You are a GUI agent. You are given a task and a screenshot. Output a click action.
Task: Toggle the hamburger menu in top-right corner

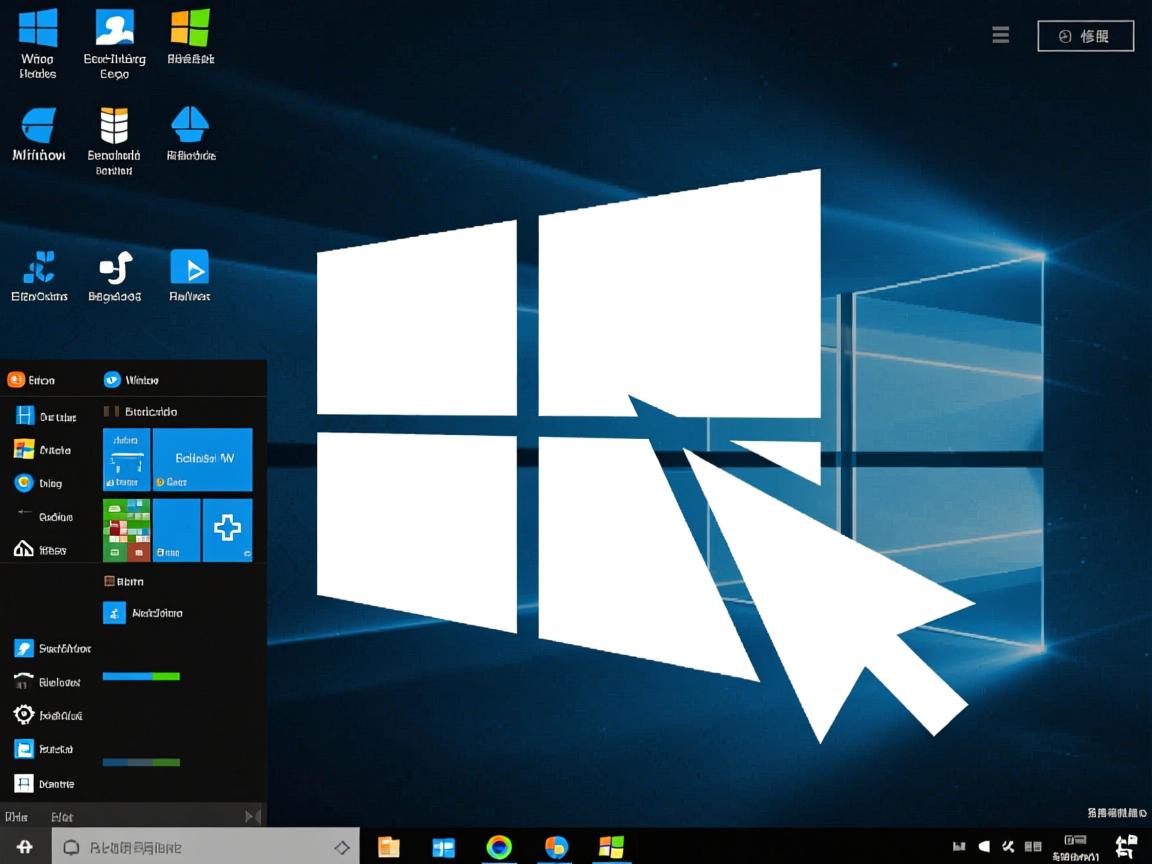[x=1000, y=34]
